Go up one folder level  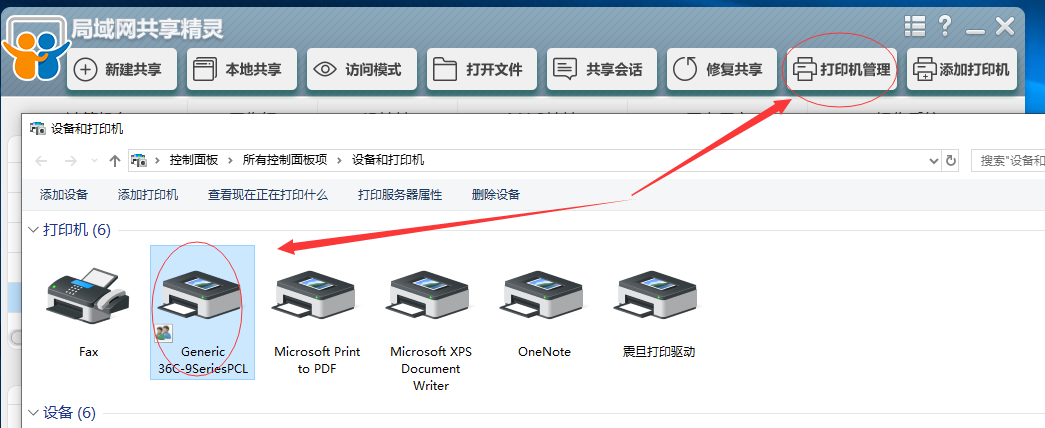coord(115,161)
